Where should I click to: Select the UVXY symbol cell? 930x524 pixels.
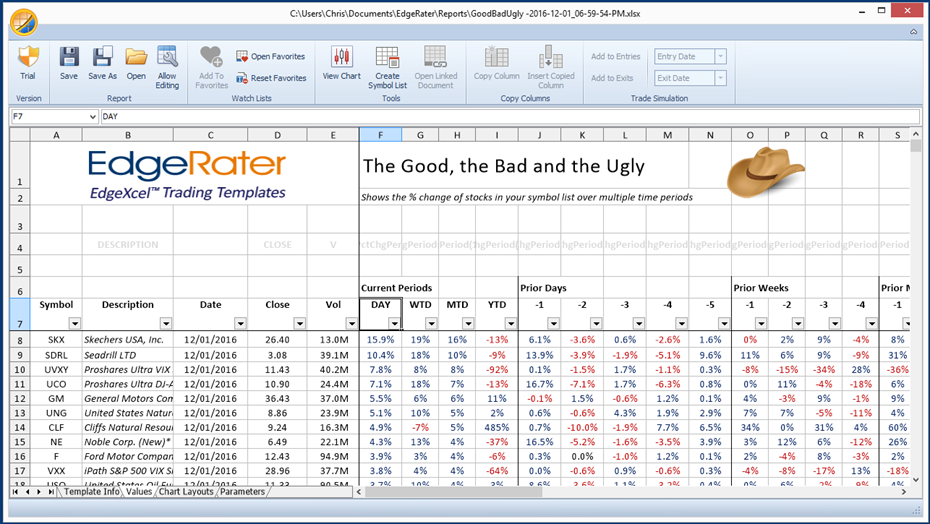(56, 369)
